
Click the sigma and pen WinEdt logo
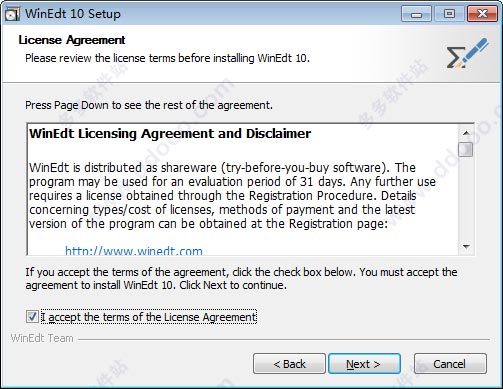[x=468, y=53]
